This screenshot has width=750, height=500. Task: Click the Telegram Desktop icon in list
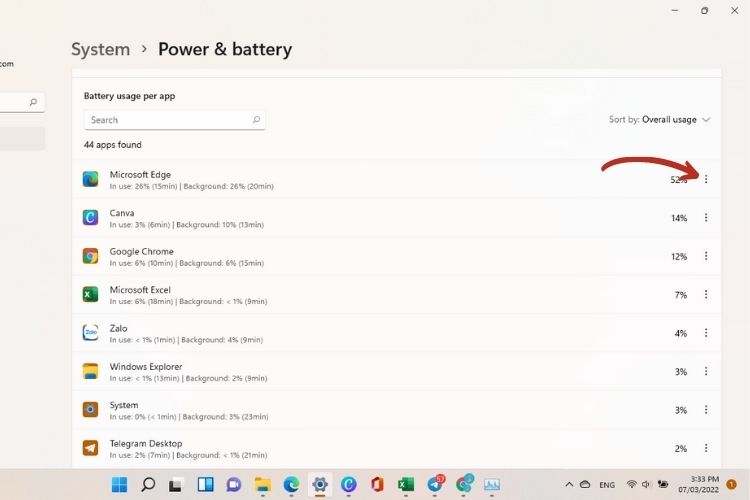[x=90, y=448]
